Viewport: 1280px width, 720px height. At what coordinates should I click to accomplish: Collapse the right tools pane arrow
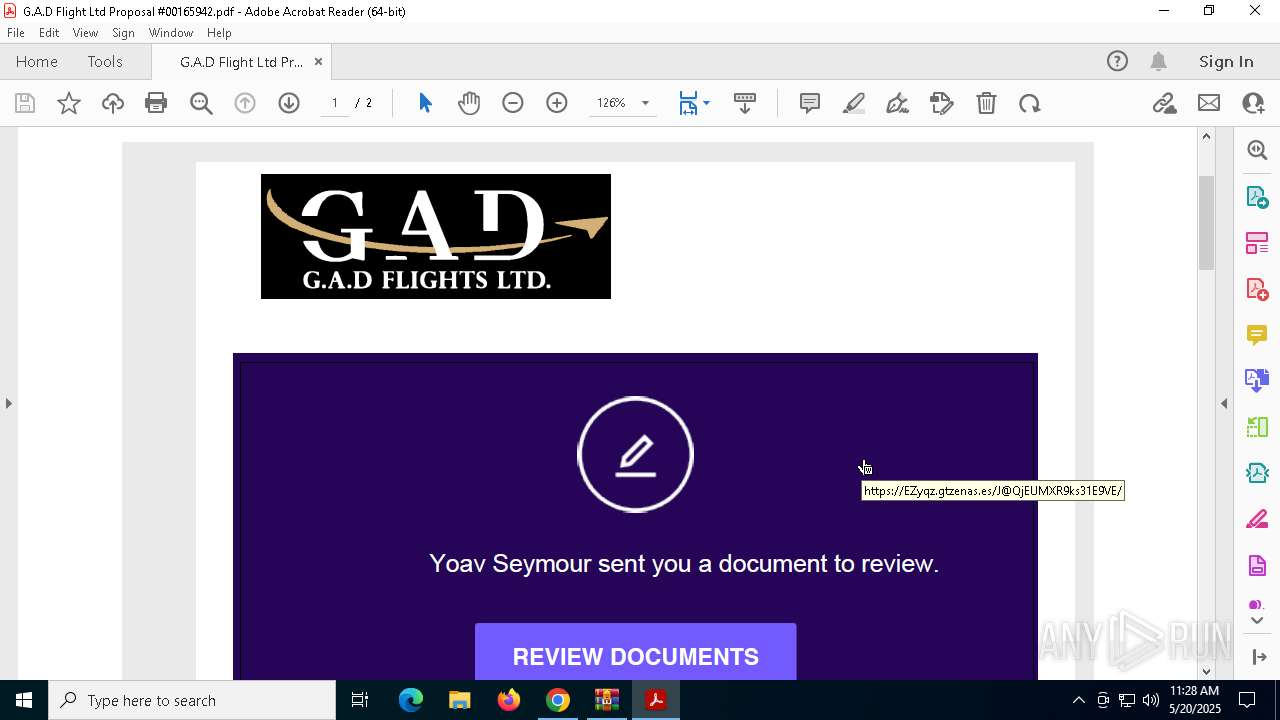[1224, 403]
